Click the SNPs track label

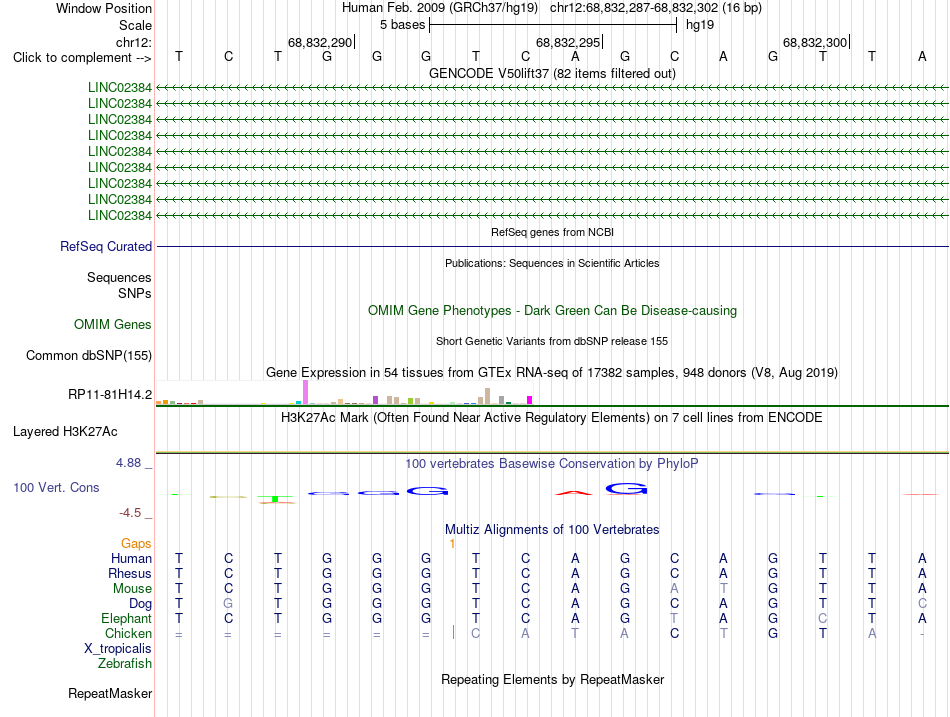pyautogui.click(x=135, y=293)
